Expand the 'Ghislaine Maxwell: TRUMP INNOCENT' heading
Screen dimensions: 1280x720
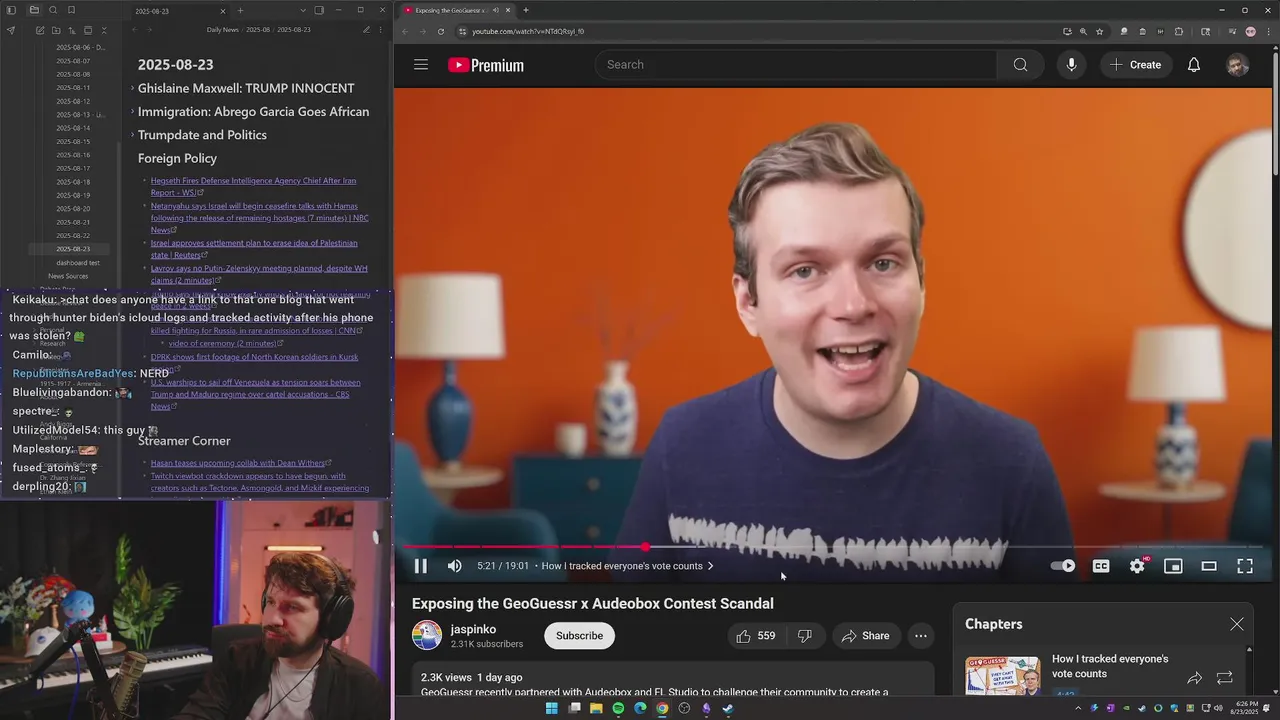coord(132,88)
